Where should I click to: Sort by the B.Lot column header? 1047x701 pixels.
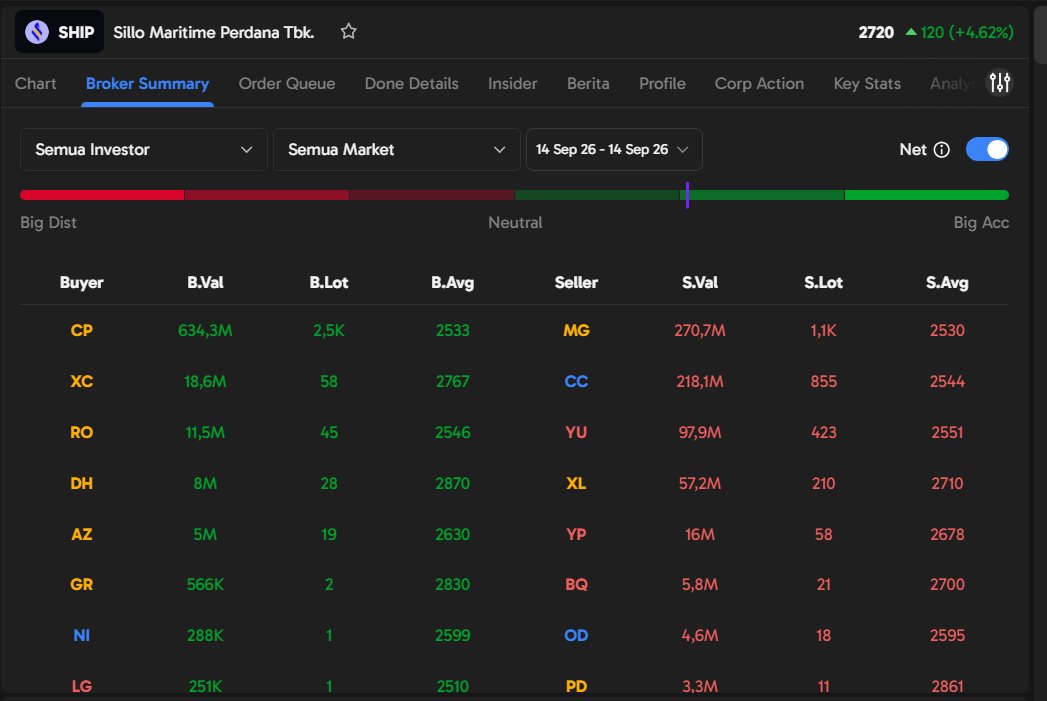click(x=329, y=282)
